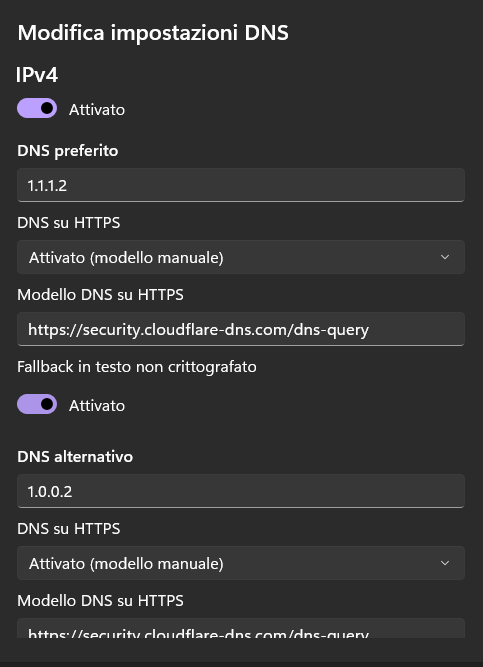Click the DNS su HTTPS label below DNS preferito

tap(69, 223)
